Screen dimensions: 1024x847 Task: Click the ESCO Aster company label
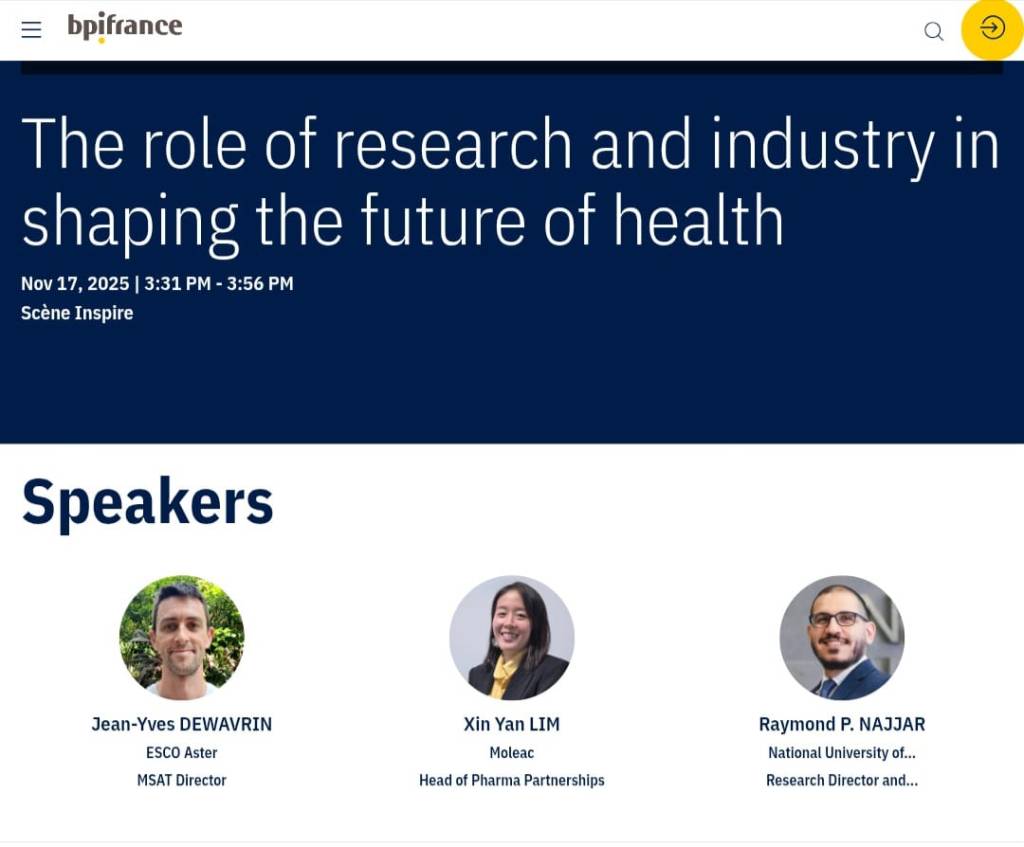click(x=181, y=752)
